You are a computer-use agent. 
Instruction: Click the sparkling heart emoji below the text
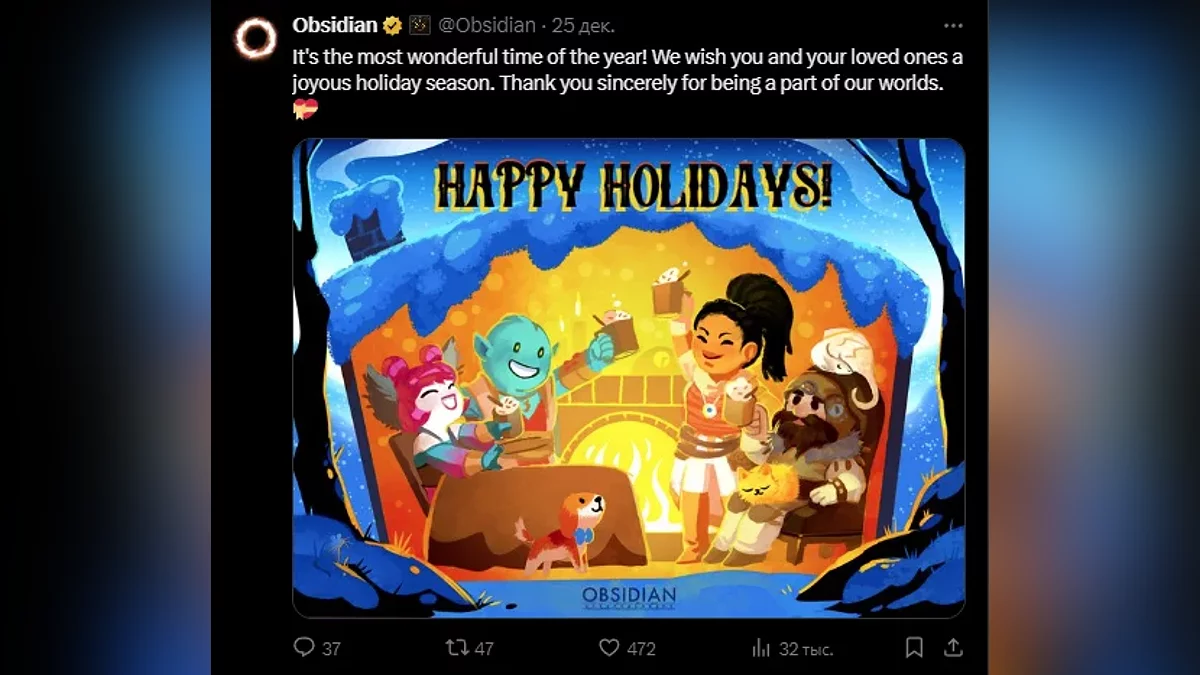click(x=305, y=110)
